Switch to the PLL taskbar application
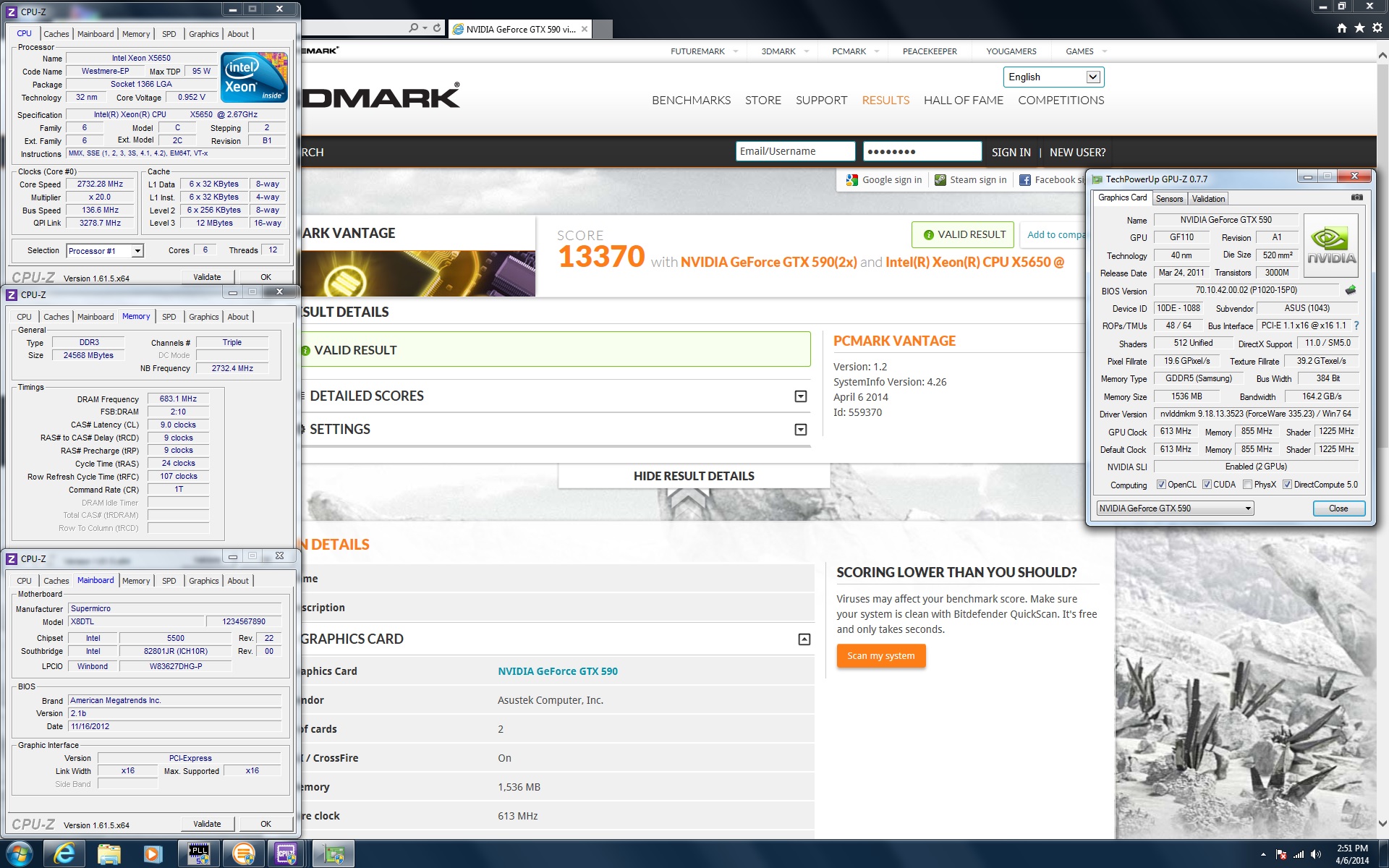Screen dimensions: 1389x868 click(x=198, y=854)
